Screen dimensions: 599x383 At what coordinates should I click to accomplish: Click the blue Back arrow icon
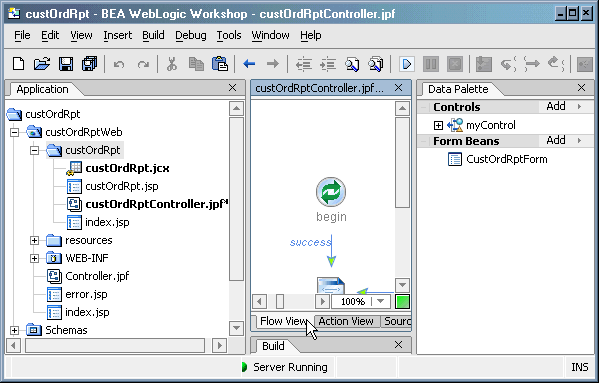249,64
